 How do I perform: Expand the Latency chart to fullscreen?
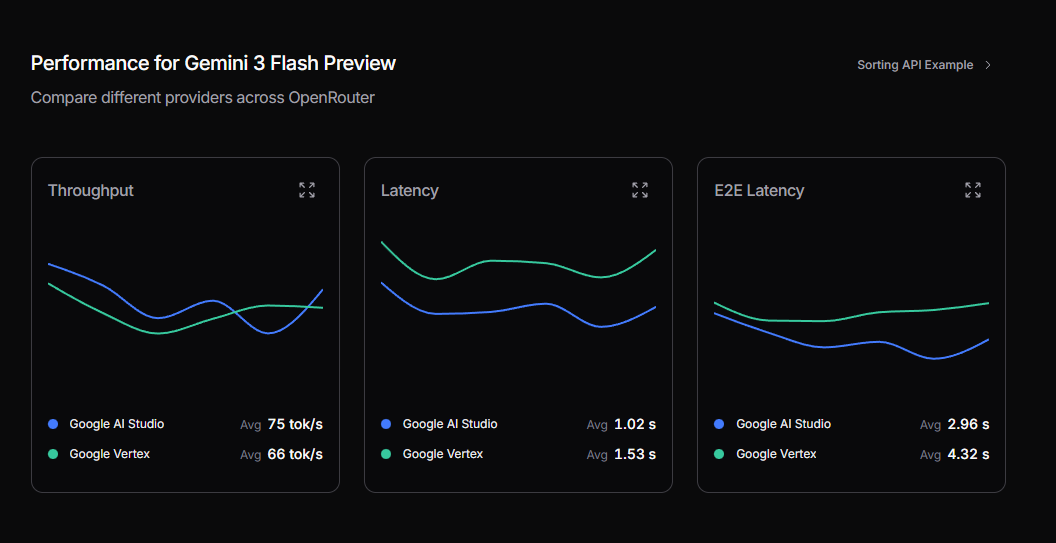pyautogui.click(x=640, y=190)
